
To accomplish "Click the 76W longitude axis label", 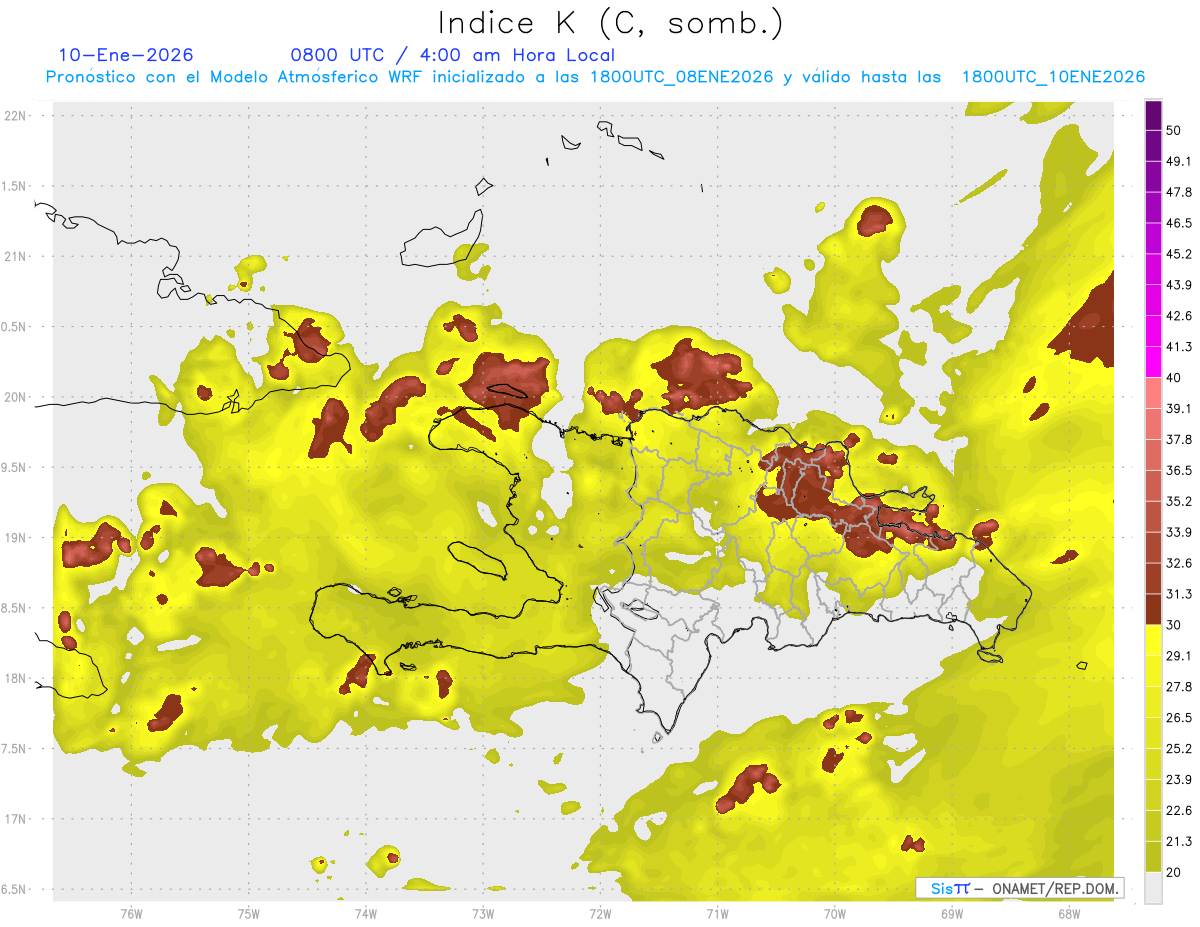I will (131, 914).
